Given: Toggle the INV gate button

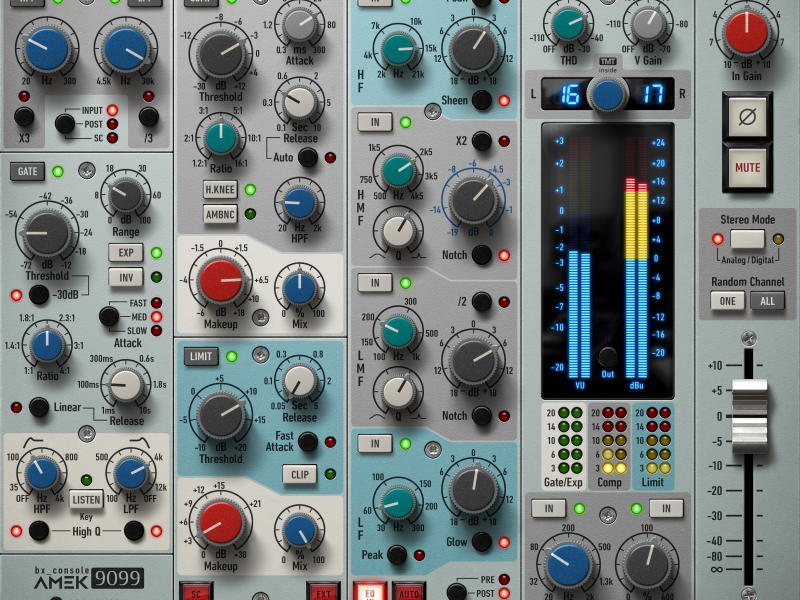Looking at the screenshot, I should coord(126,278).
